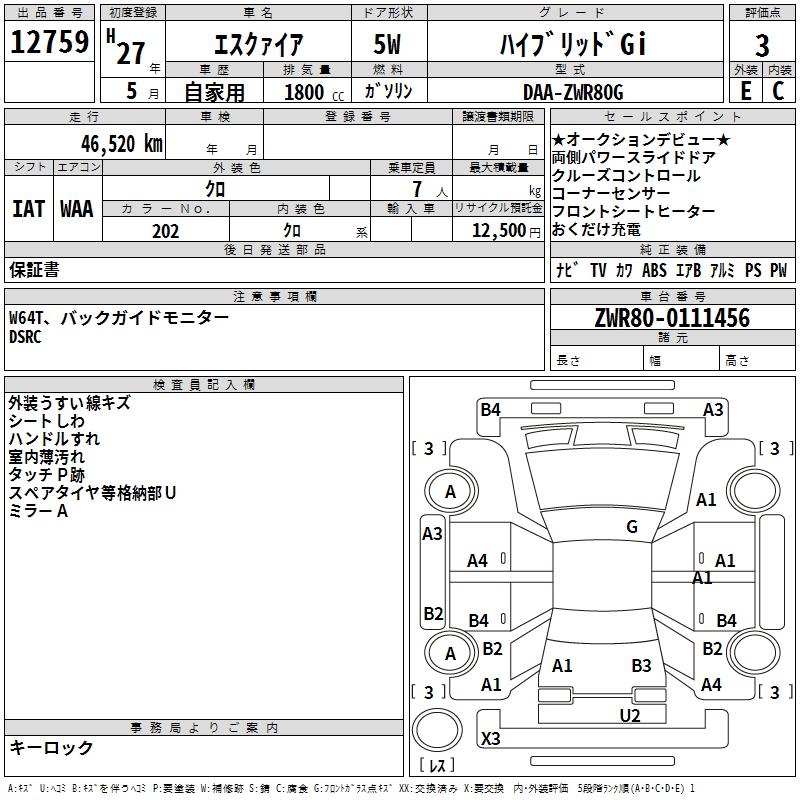Click inspector note 室内薄汚れ
Image resolution: width=800 pixels, height=800 pixels.
click(x=46, y=457)
